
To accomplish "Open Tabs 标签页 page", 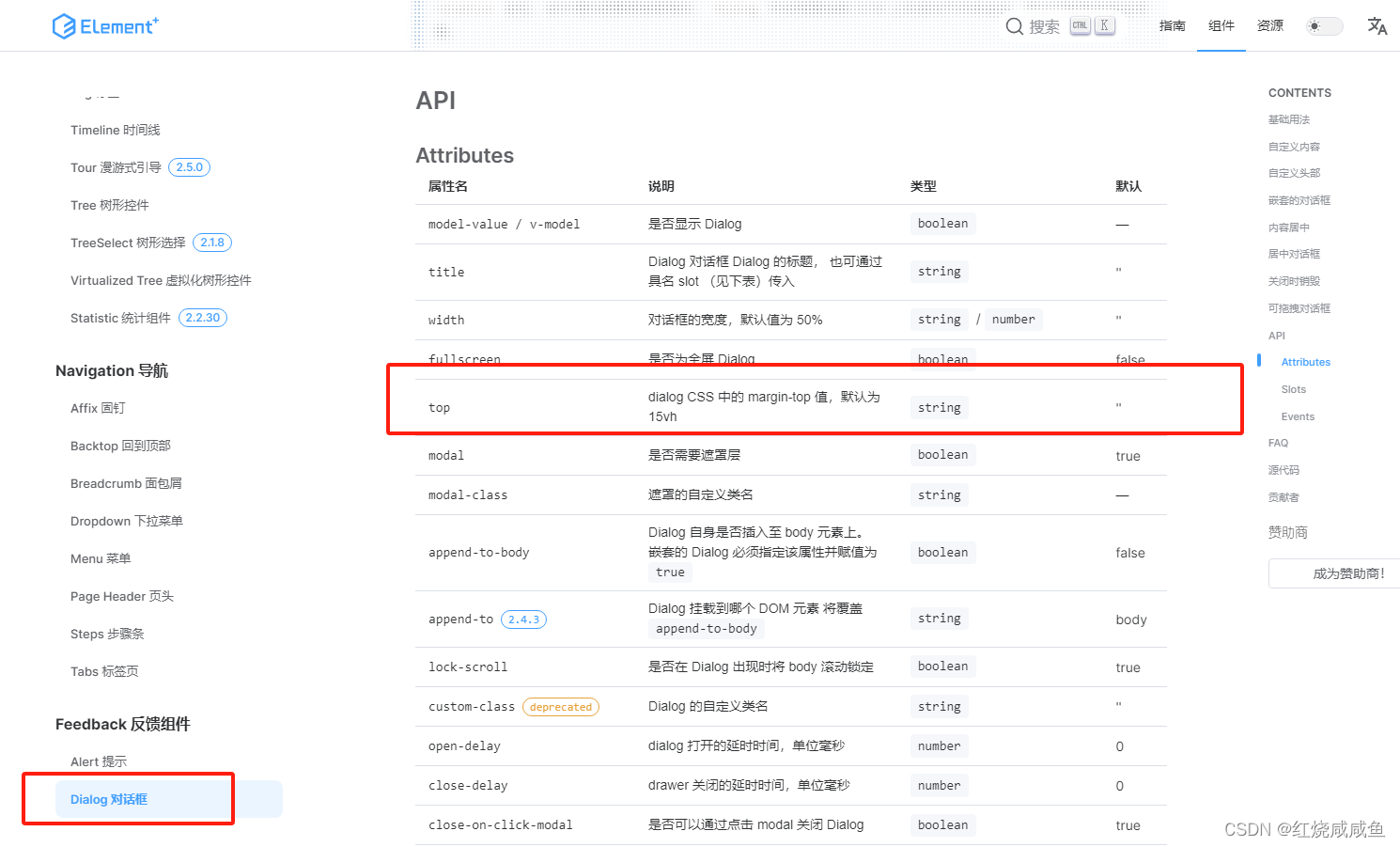I will pos(104,671).
